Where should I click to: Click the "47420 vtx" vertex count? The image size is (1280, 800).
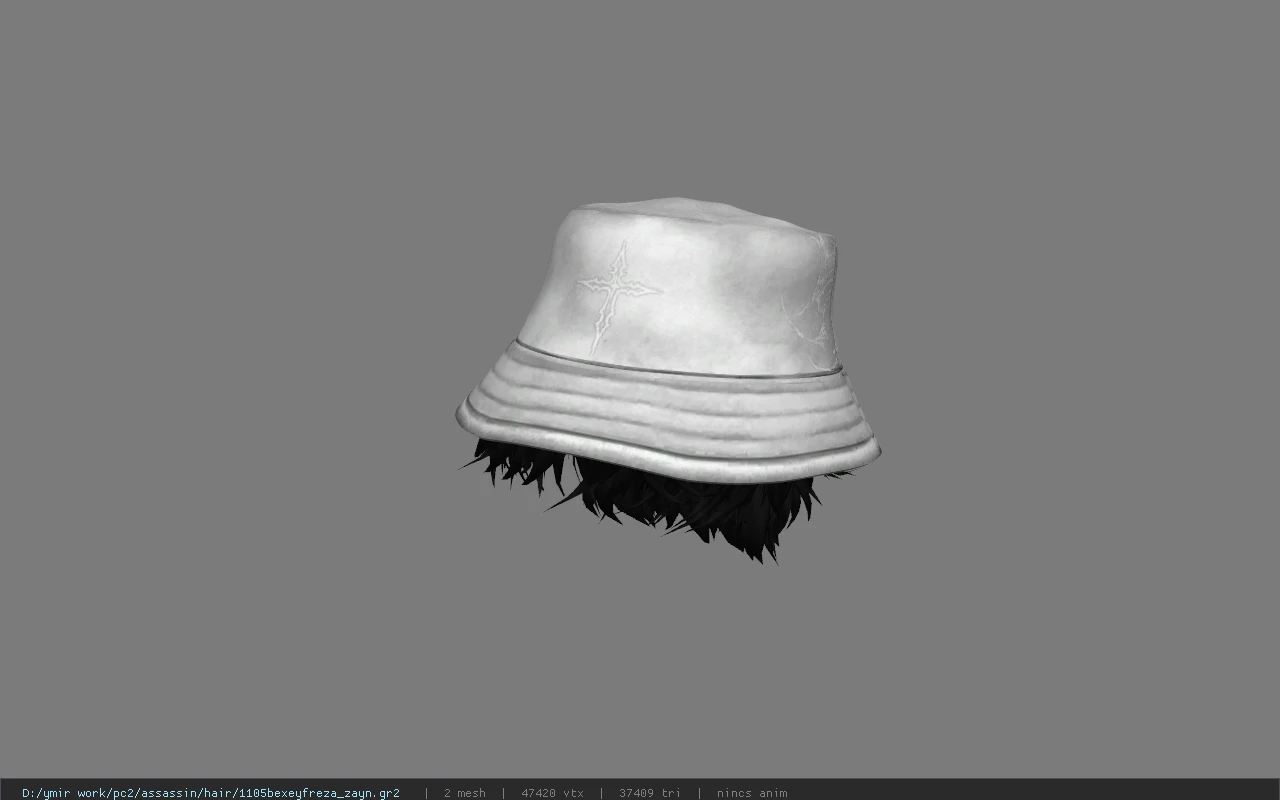click(x=552, y=793)
